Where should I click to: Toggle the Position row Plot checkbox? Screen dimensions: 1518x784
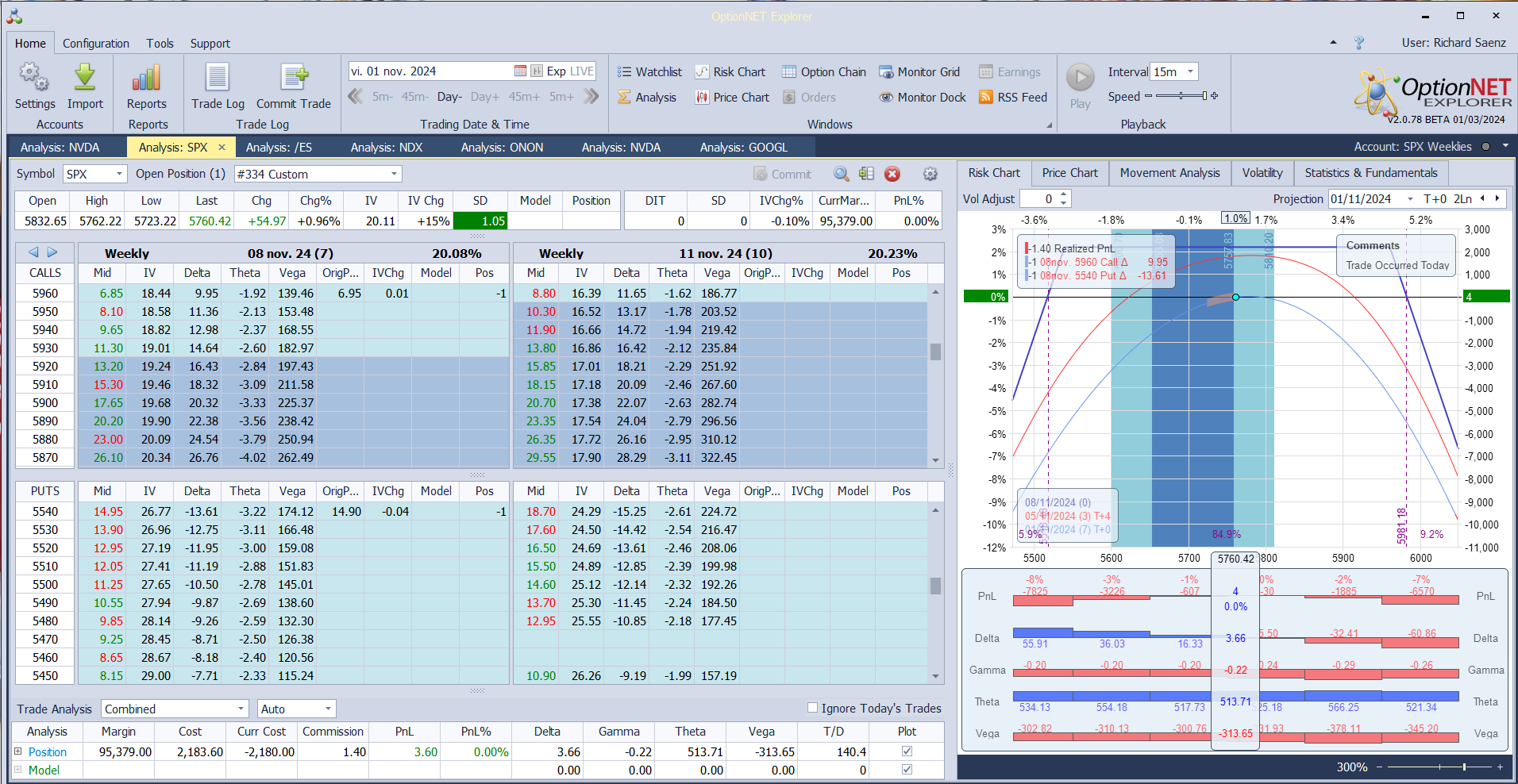(907, 751)
